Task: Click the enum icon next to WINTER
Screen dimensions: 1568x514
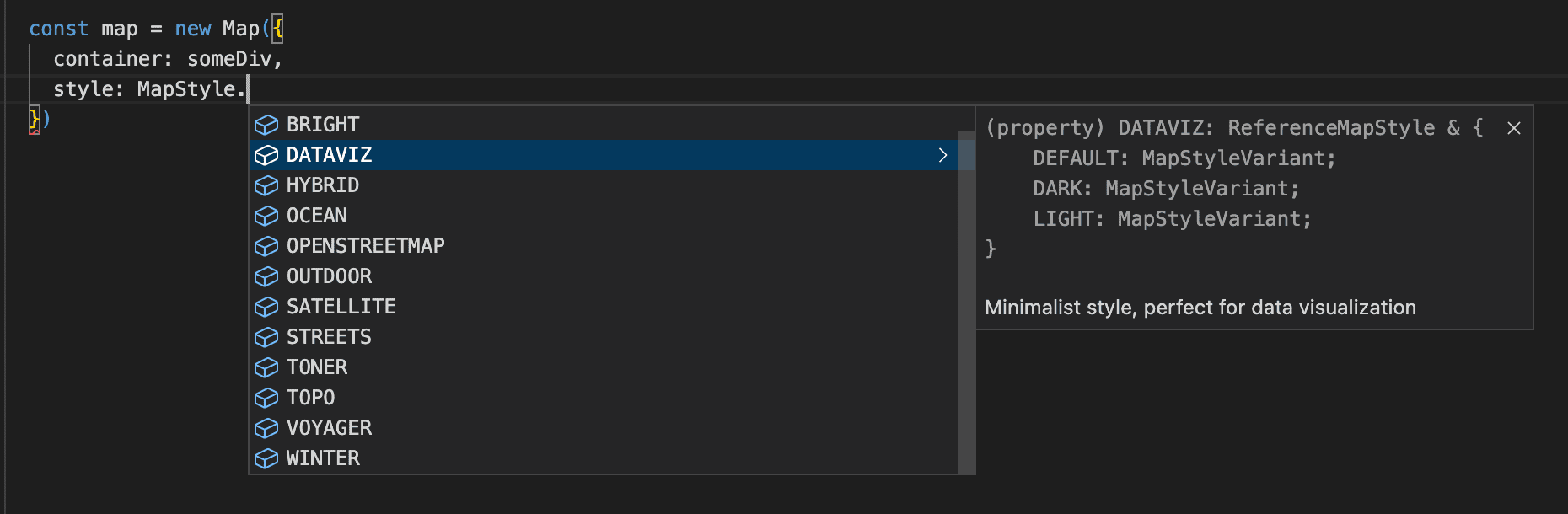Action: (x=266, y=458)
